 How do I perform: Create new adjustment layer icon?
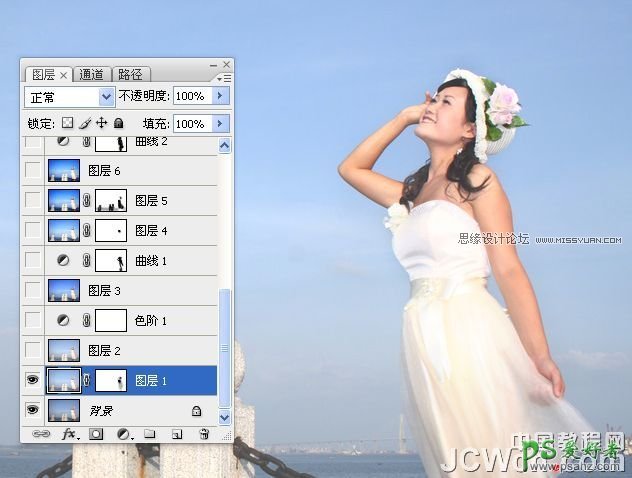(124, 434)
